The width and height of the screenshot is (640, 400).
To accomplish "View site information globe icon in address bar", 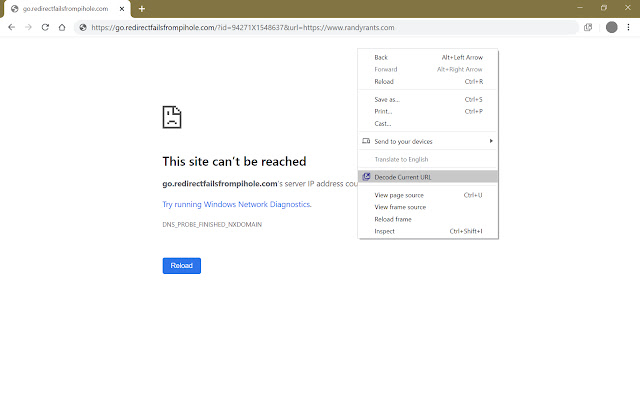I will 83,27.
